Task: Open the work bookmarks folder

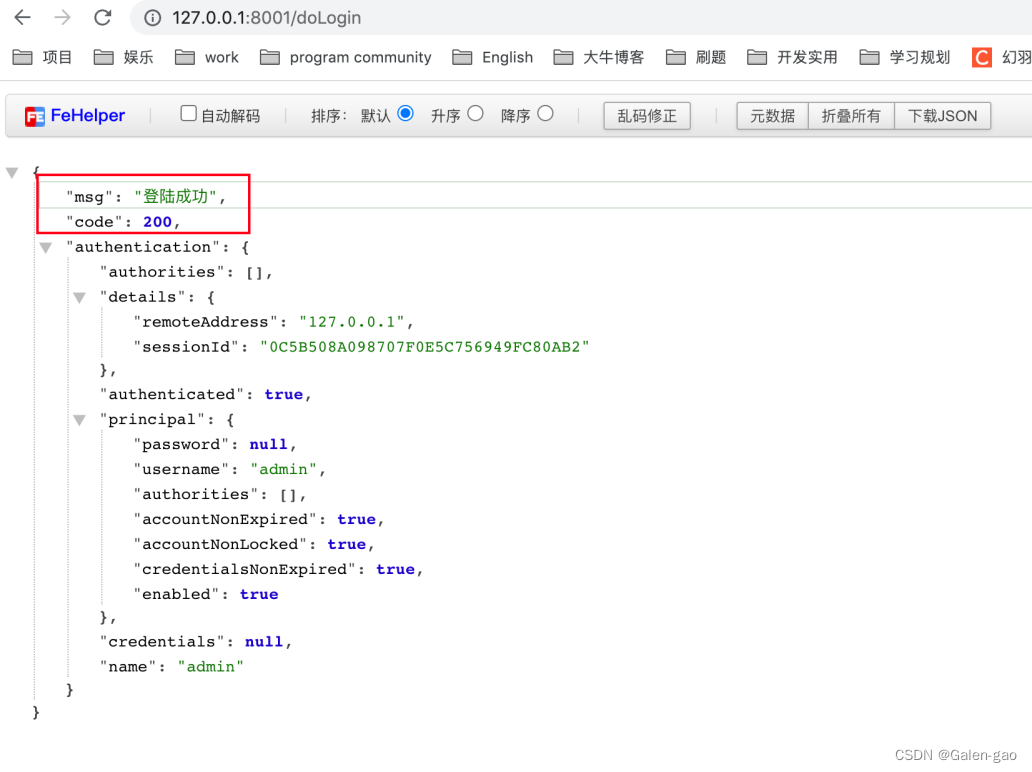Action: click(207, 57)
